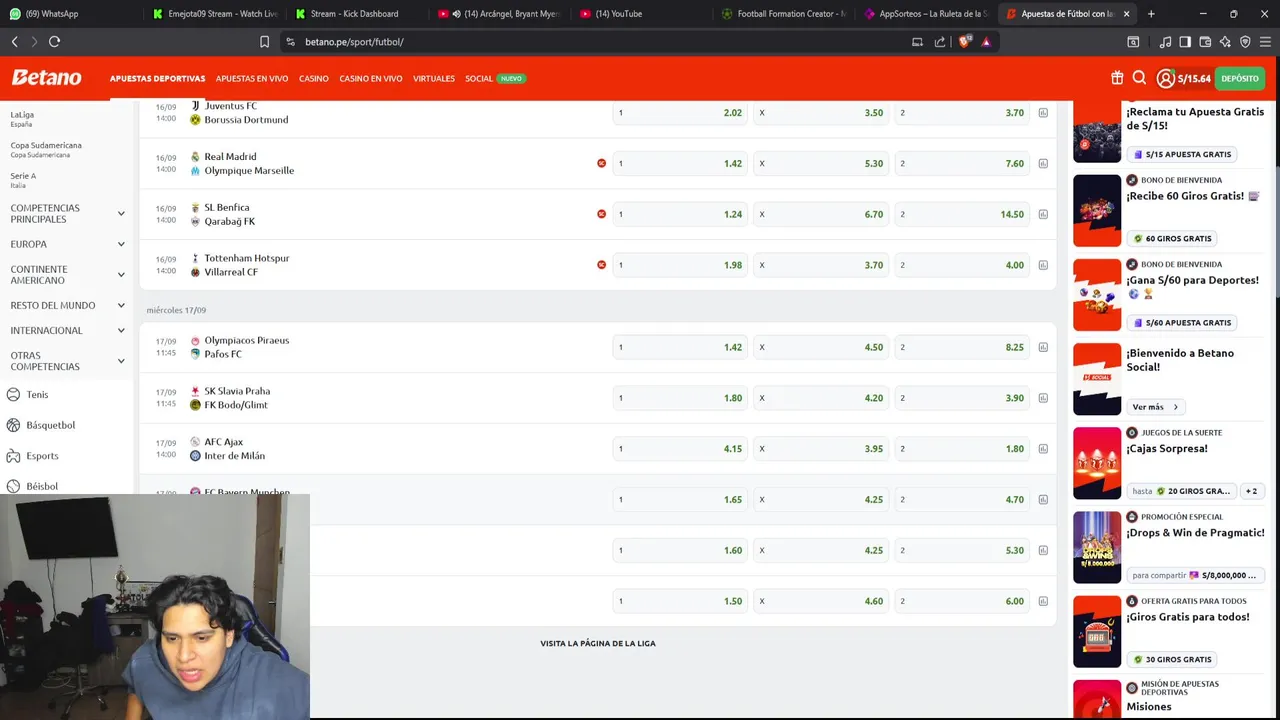Open the browser hamburger menu

[x=1266, y=42]
